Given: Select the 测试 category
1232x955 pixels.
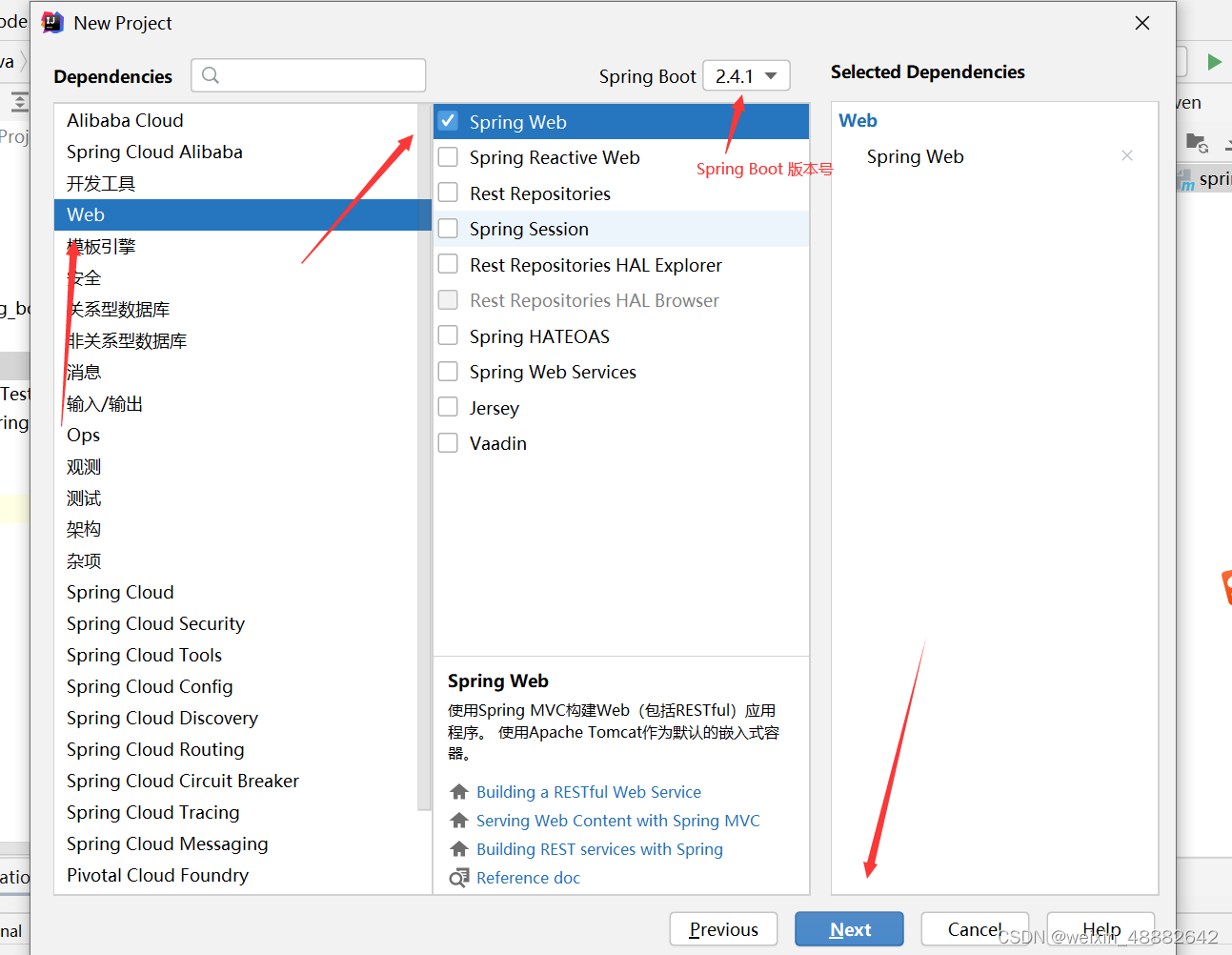Looking at the screenshot, I should tap(235, 498).
